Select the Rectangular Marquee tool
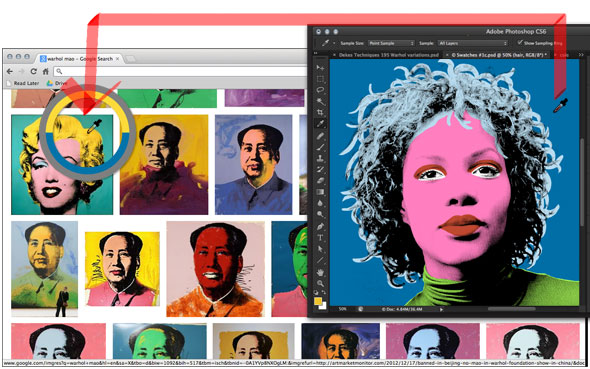 click(x=320, y=79)
